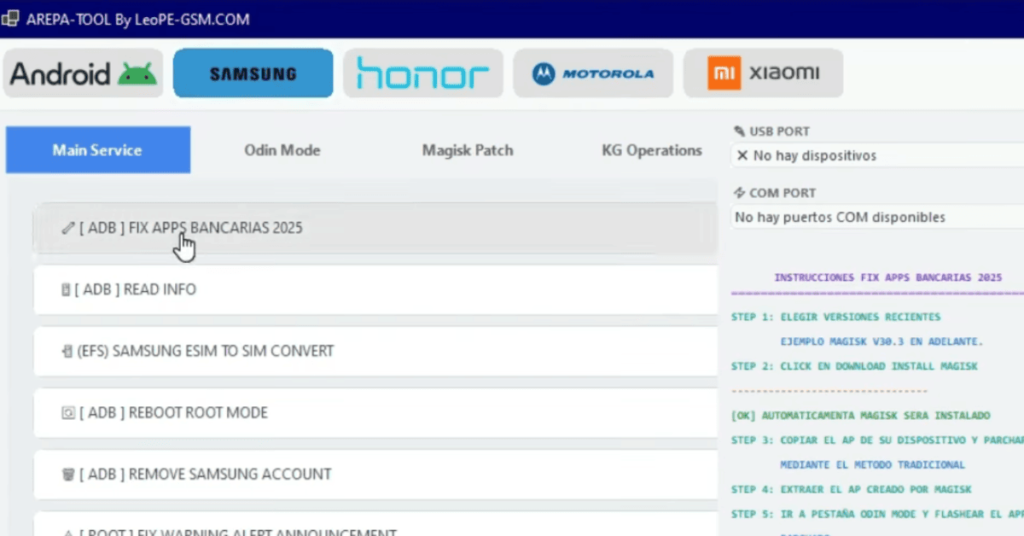Click the X icon beside No hay dispositivos
This screenshot has height=536, width=1024.
pos(742,155)
